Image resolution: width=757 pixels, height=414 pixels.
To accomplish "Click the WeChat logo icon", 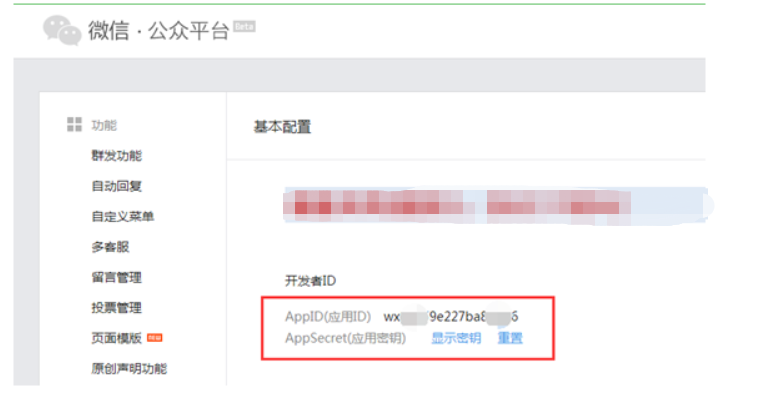I will pos(62,30).
